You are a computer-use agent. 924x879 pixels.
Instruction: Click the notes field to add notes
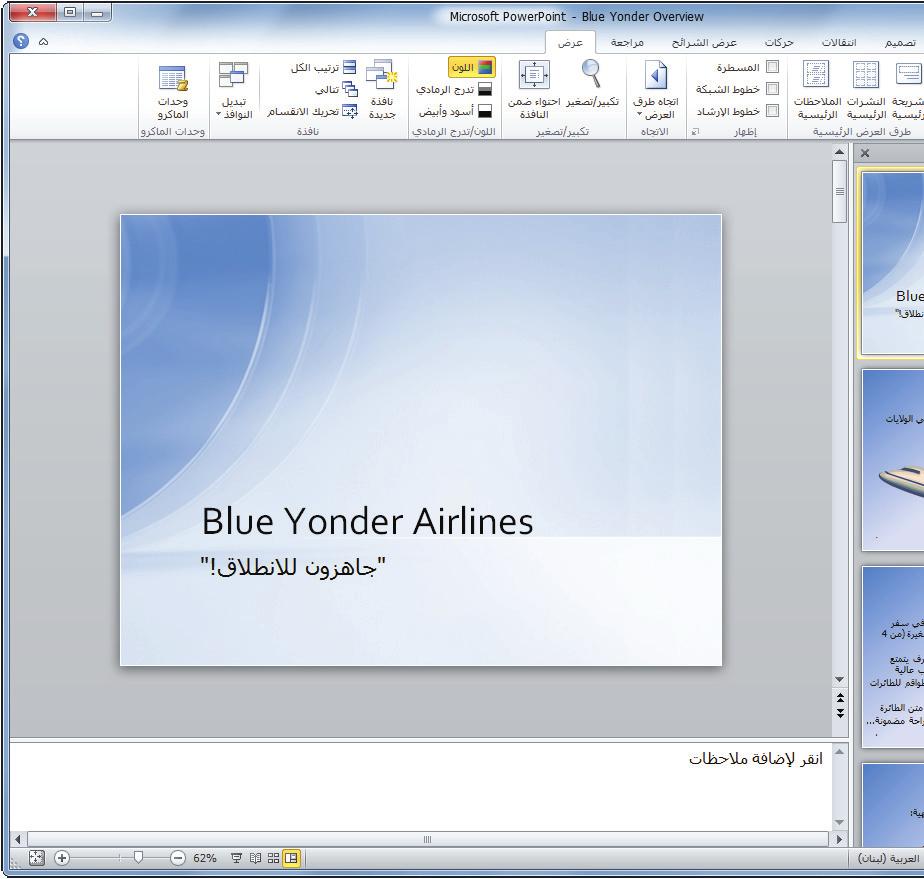420,785
